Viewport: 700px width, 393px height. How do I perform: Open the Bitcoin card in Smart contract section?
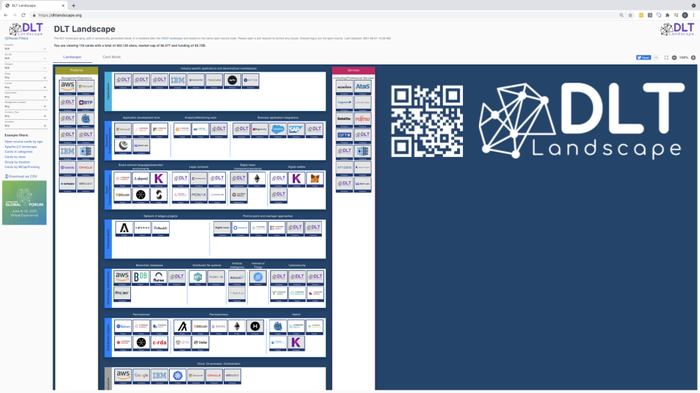point(123,195)
